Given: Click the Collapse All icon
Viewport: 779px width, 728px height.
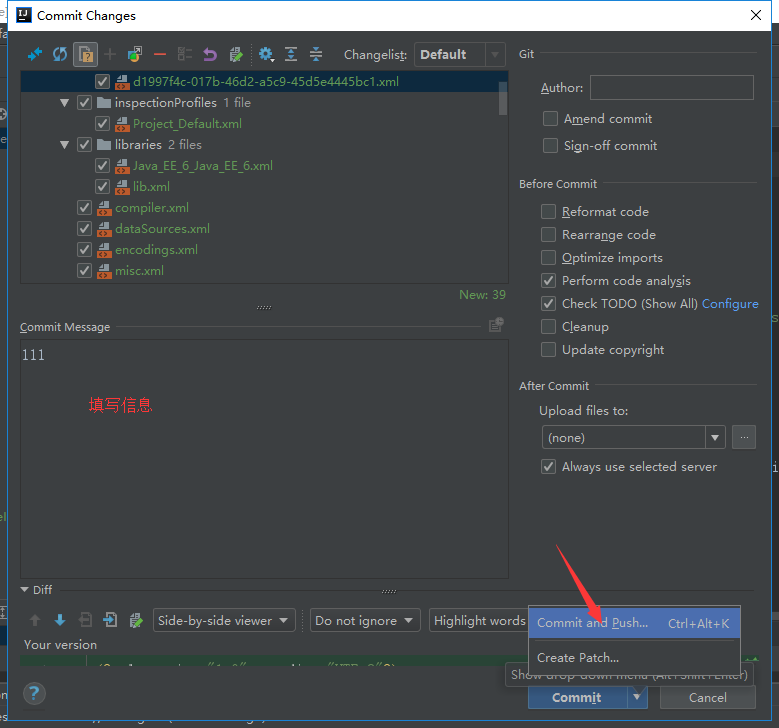Looking at the screenshot, I should click(x=315, y=54).
